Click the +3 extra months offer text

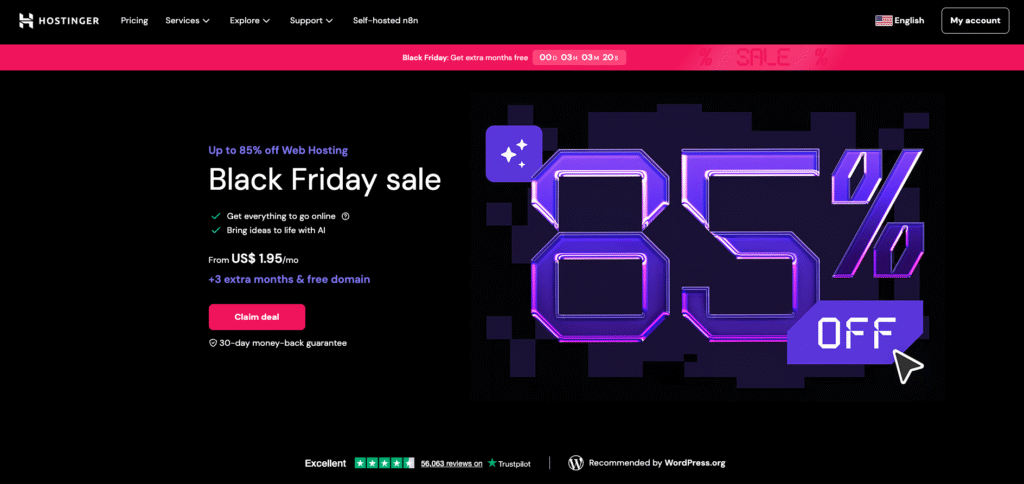coord(289,279)
